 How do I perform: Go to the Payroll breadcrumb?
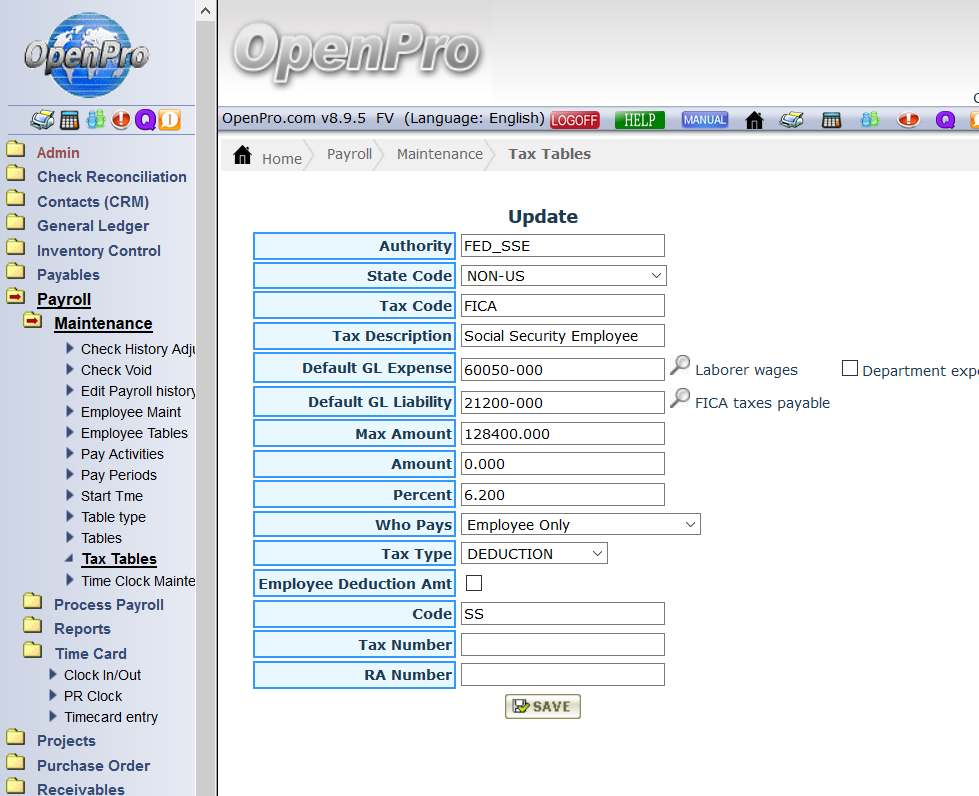(x=349, y=154)
